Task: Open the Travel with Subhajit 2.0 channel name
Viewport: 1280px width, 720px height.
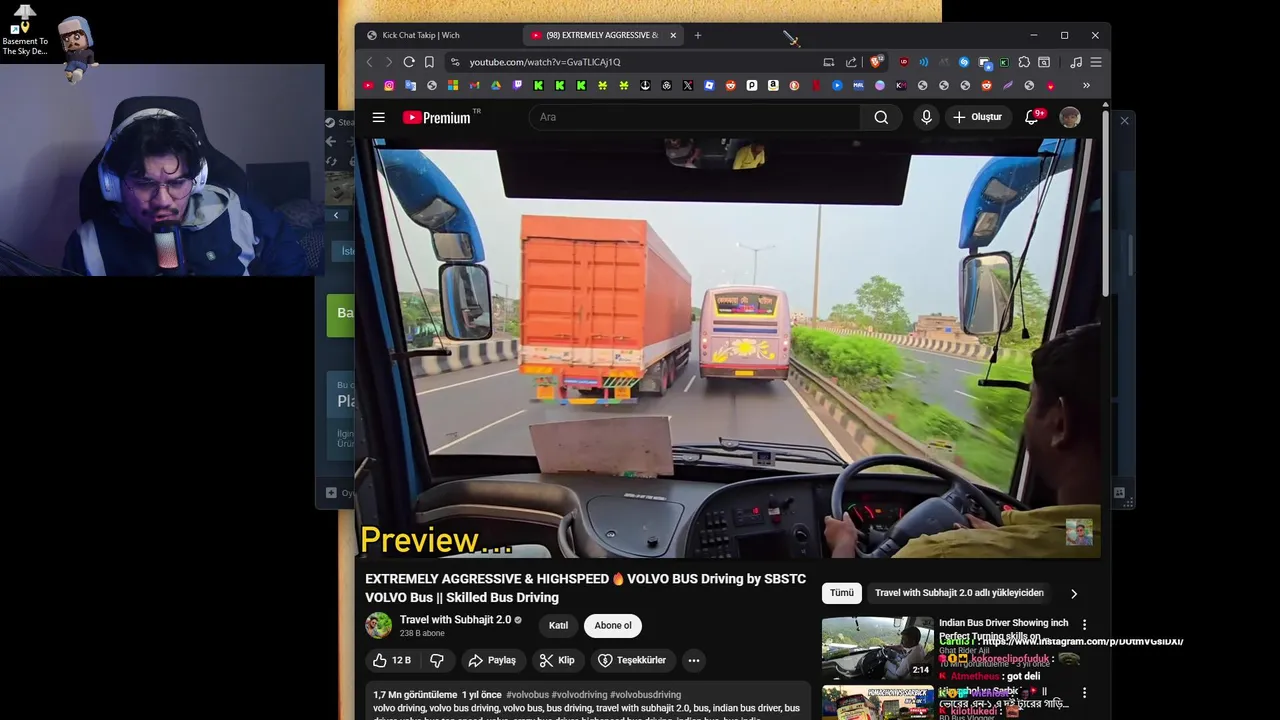Action: [x=455, y=620]
